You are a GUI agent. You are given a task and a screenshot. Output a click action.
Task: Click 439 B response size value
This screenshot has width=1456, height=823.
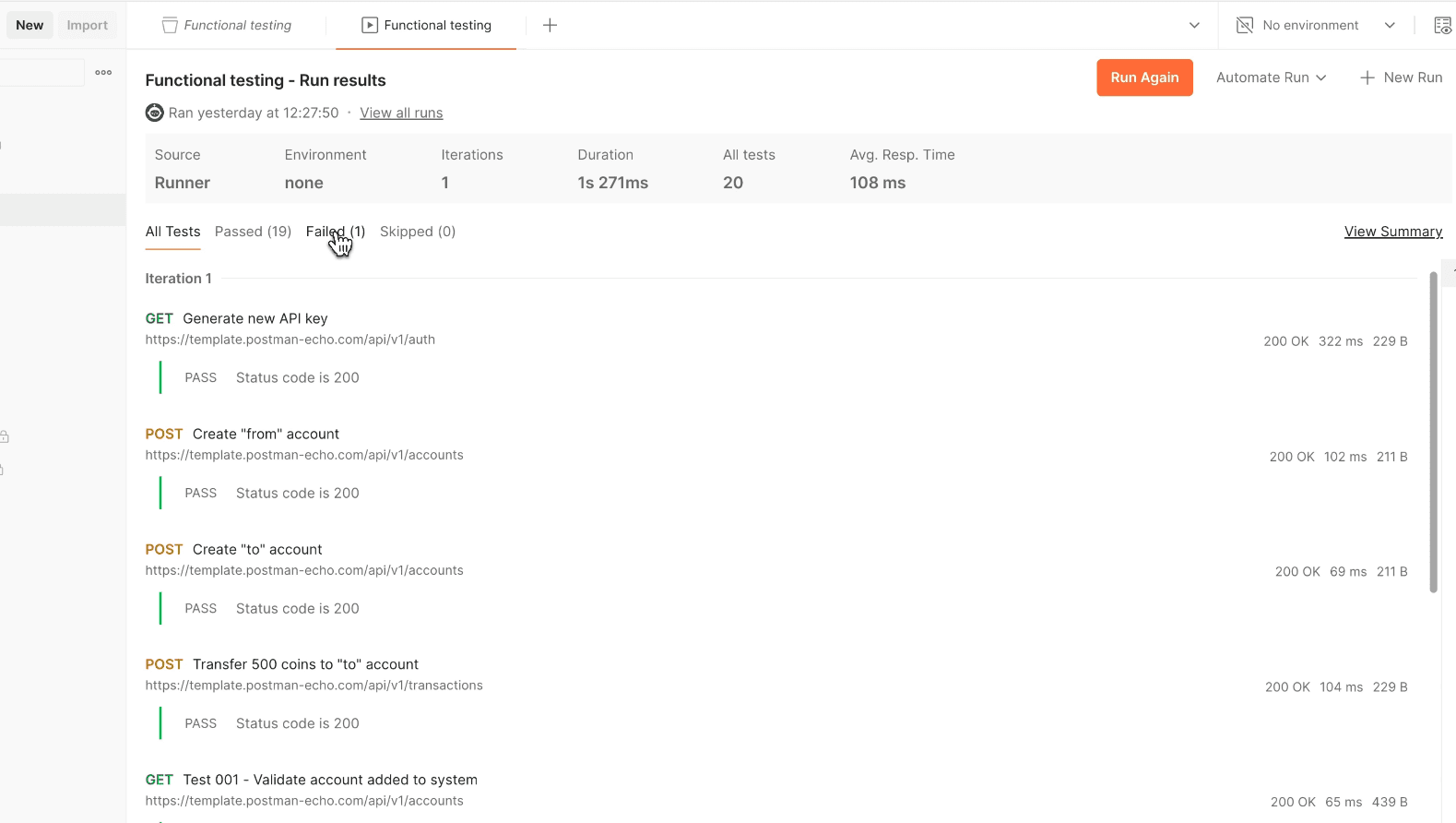(1390, 803)
